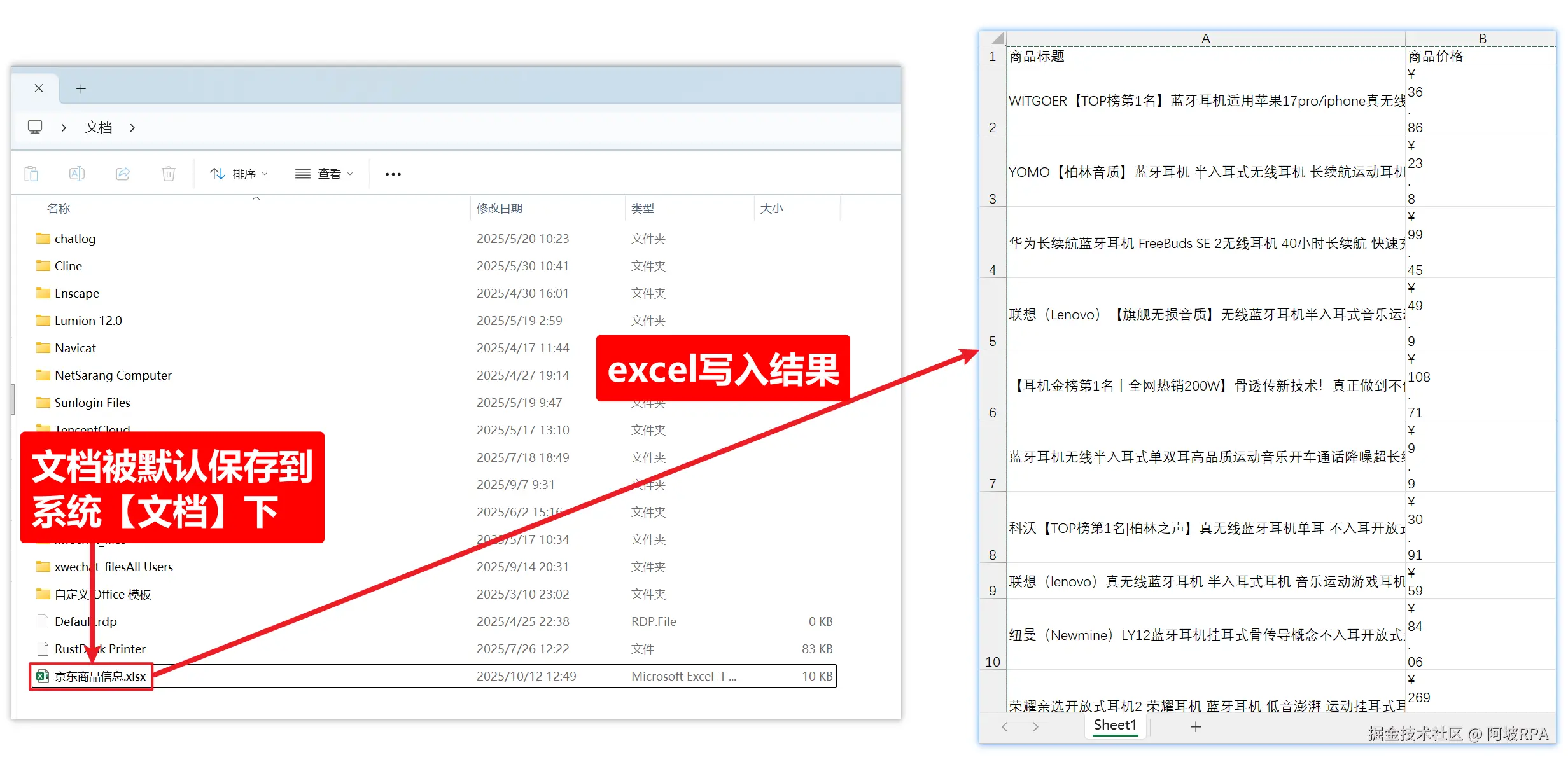
Task: Select the 京东商品信息.xlsx file
Action: pos(101,676)
